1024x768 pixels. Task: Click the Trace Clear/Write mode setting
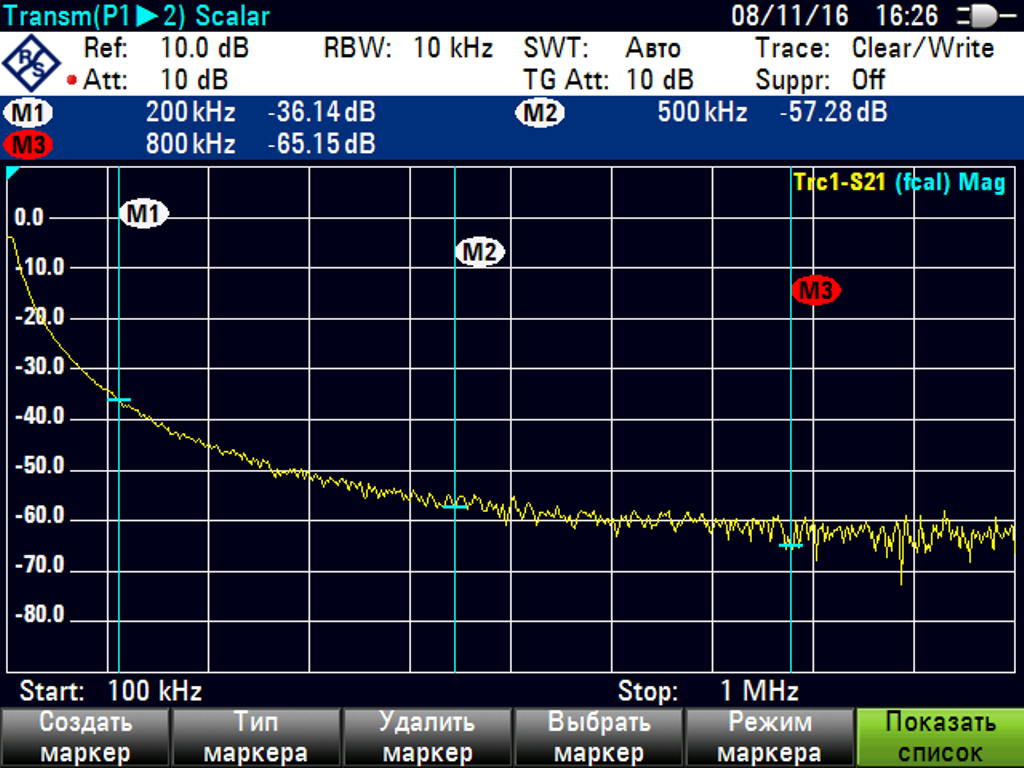pos(922,48)
